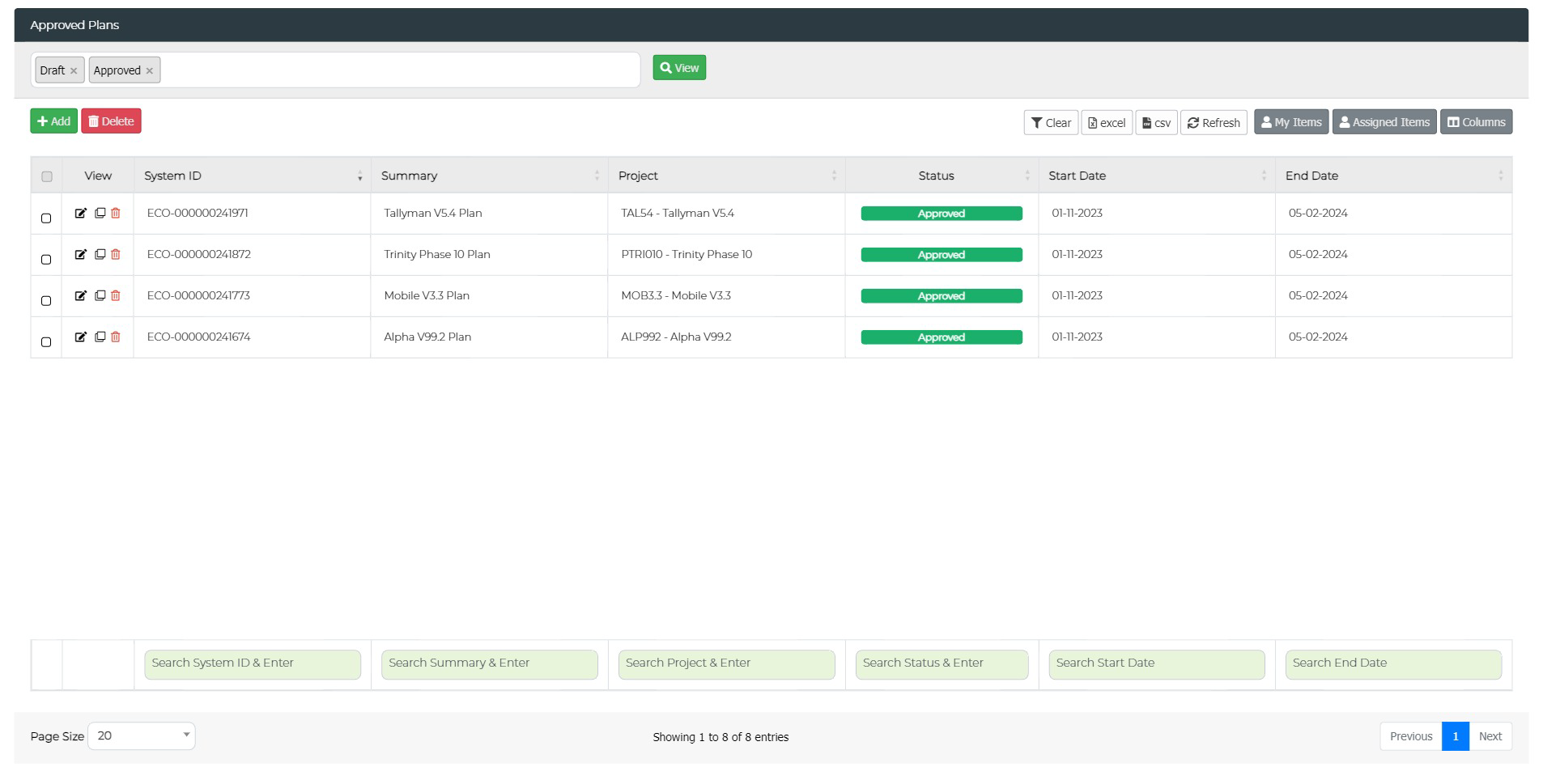Viewport: 1543px width, 784px height.
Task: Click the Search Project field
Action: click(x=727, y=664)
